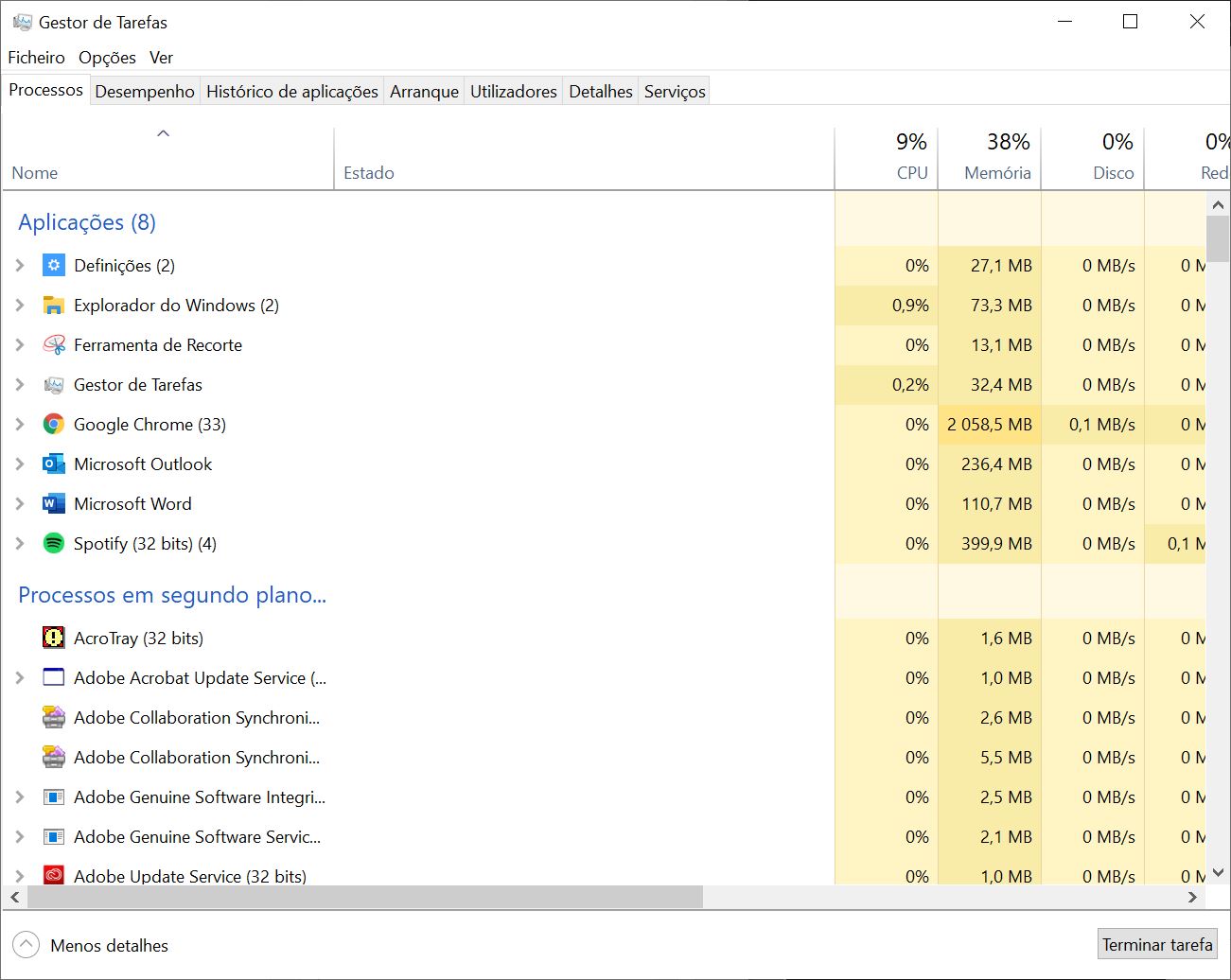Open the Opções menu
Screen dimensions: 1231x980
107,58
